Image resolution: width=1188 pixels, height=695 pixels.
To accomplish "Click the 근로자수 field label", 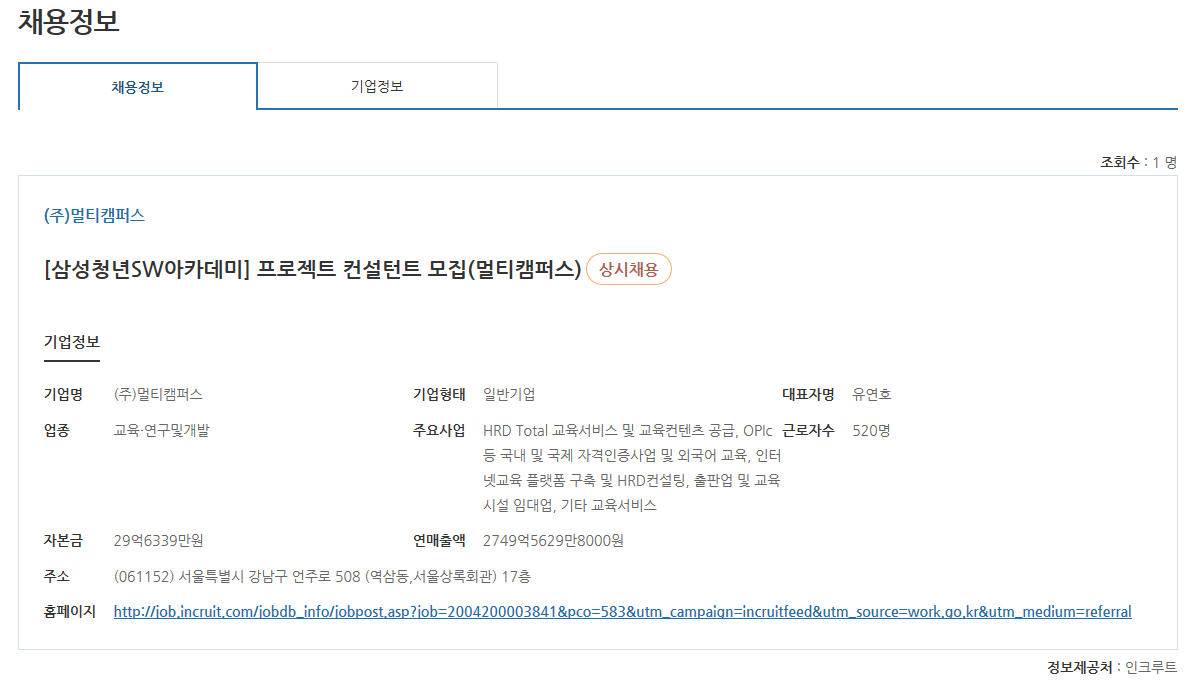I will (808, 430).
